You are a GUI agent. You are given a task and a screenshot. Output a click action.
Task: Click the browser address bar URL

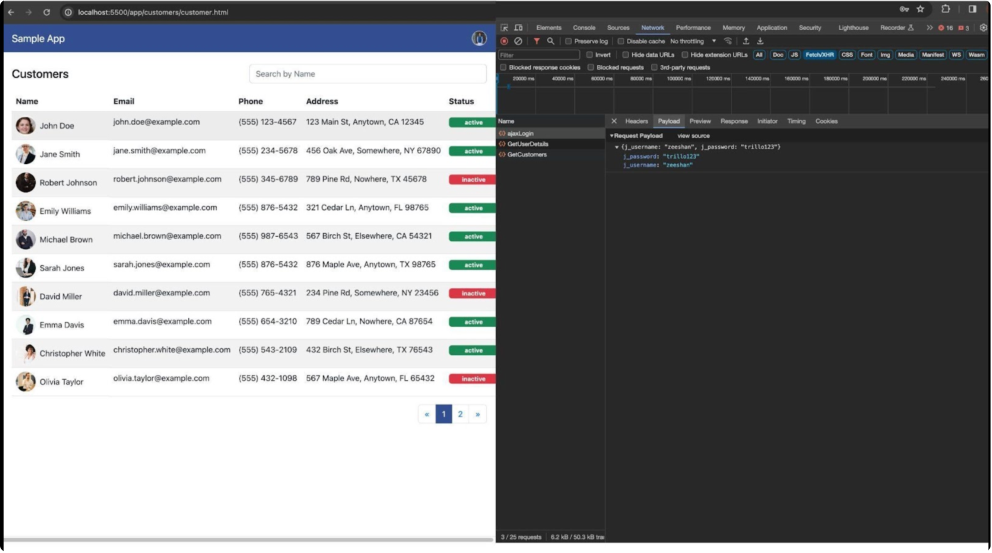point(153,12)
